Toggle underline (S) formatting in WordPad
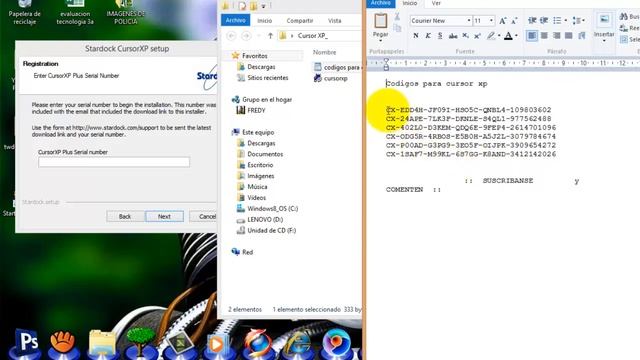 [440, 36]
